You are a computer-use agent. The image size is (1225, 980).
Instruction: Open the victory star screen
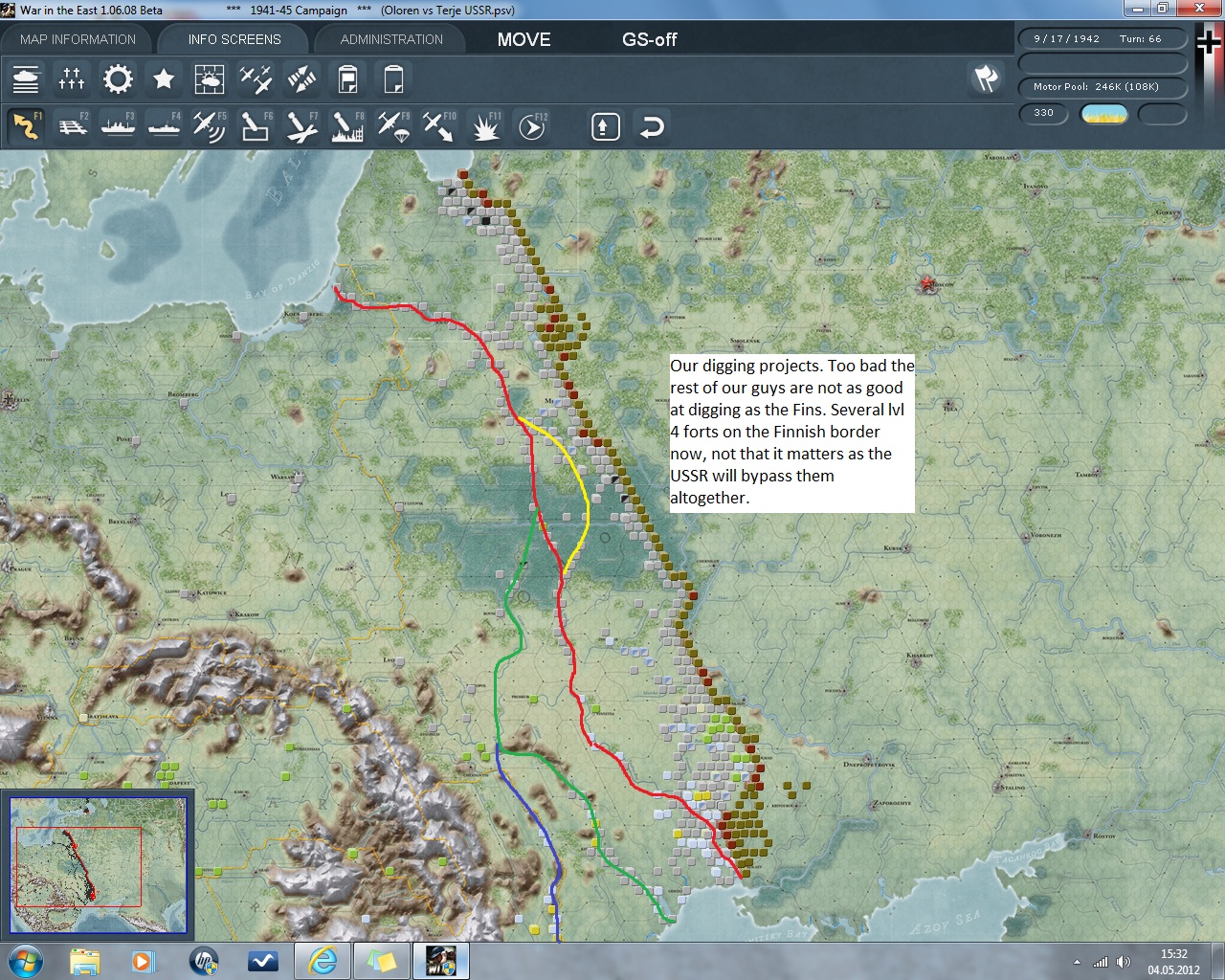164,79
